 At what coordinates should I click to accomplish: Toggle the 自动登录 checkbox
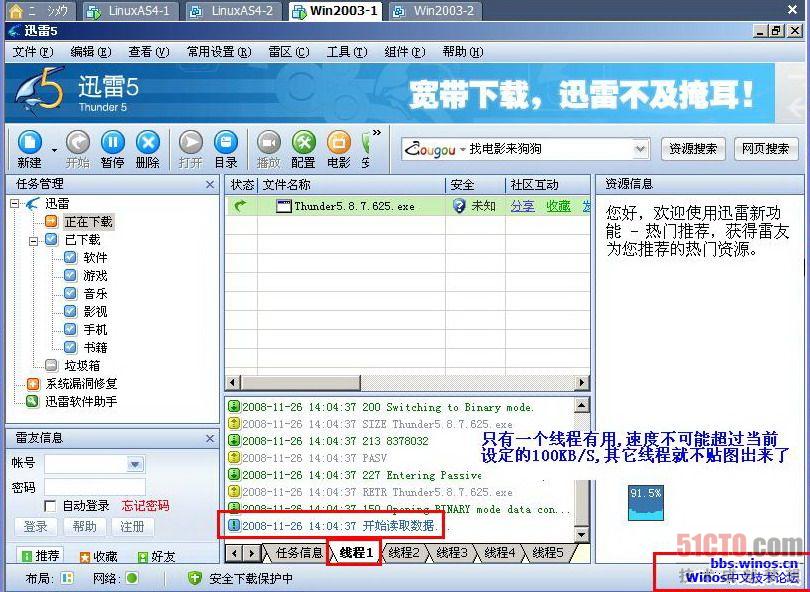pos(50,506)
